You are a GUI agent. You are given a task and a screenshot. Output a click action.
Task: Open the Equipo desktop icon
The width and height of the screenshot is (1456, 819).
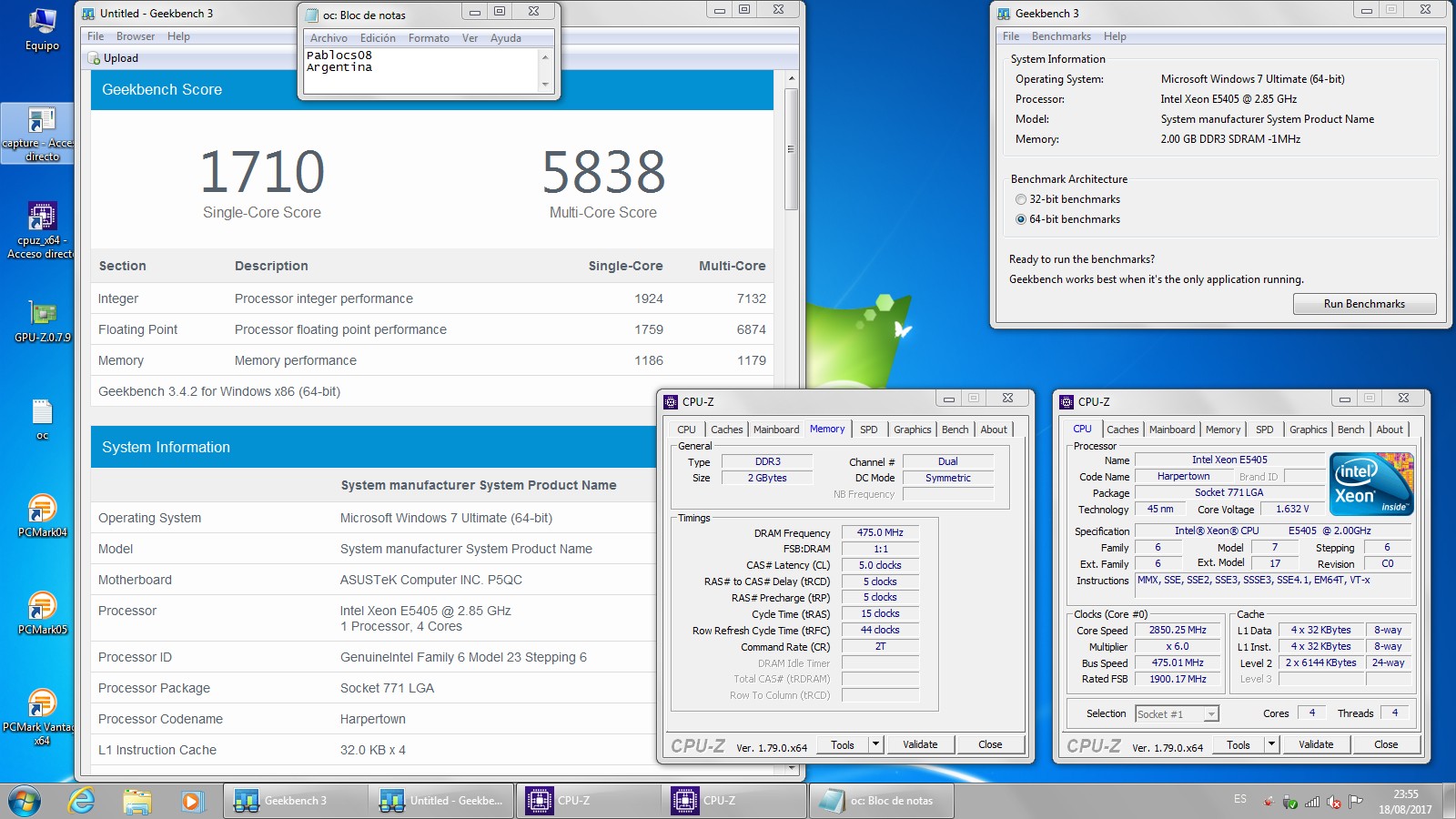tap(42, 29)
